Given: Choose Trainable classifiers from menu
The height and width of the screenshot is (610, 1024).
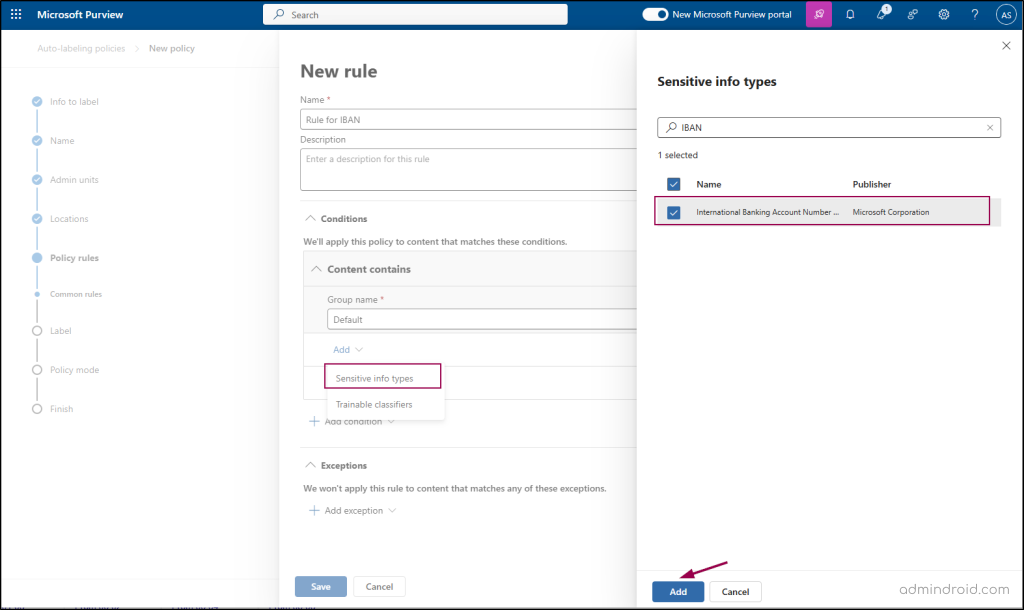Looking at the screenshot, I should click(x=374, y=404).
